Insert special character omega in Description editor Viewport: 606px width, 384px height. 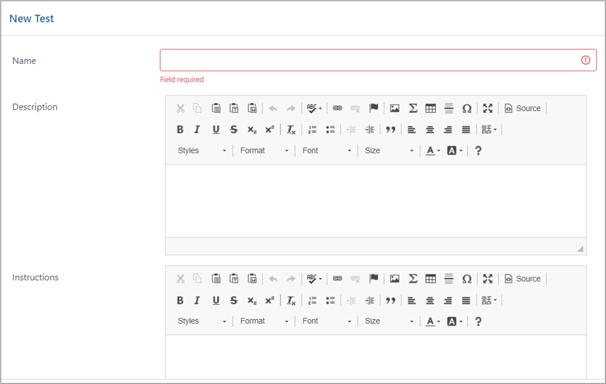click(467, 108)
